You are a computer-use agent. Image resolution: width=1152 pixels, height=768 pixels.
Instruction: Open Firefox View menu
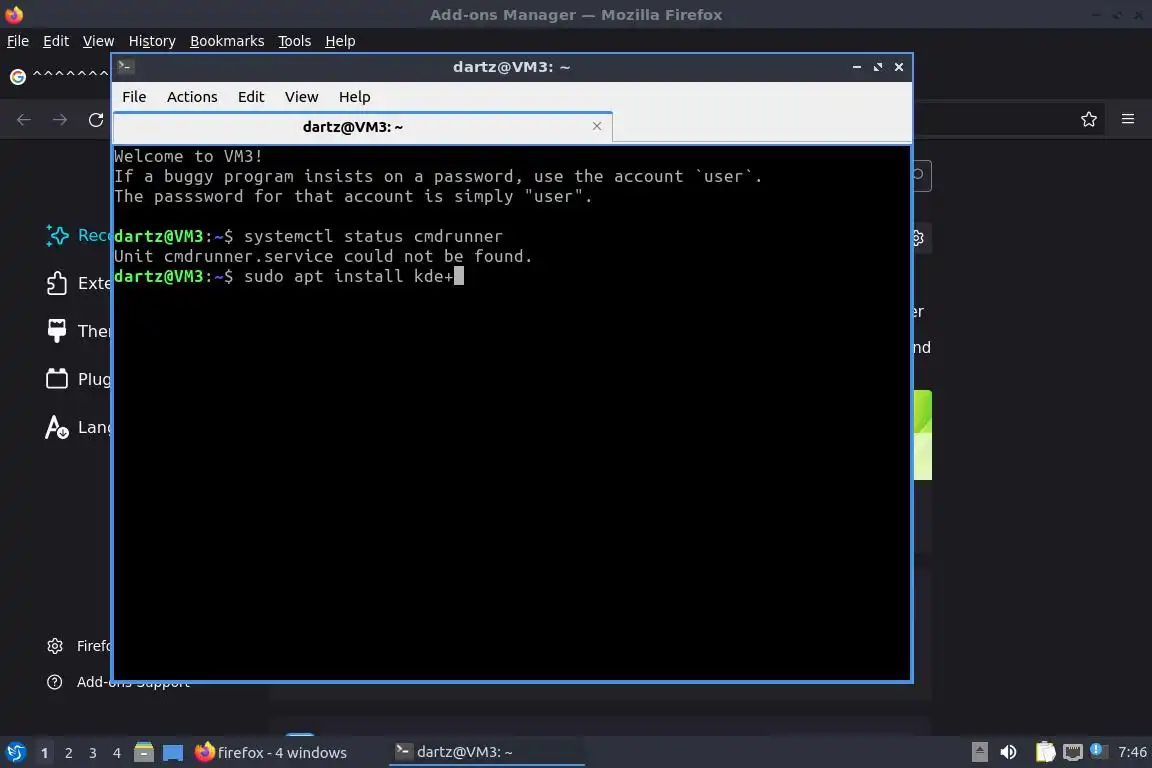pyautogui.click(x=98, y=41)
